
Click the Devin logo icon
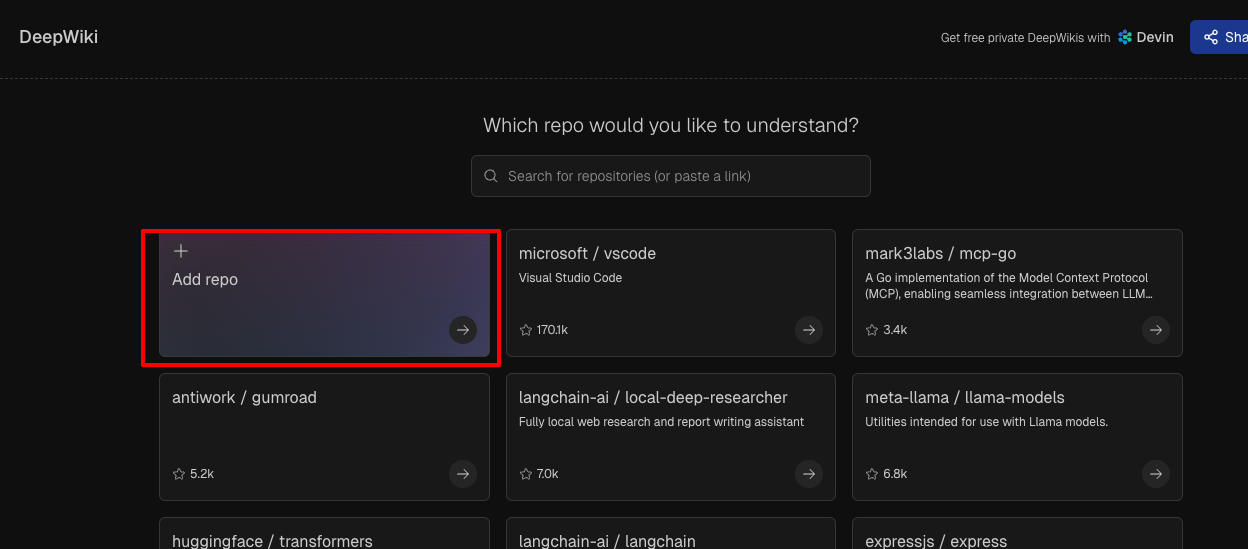[x=1125, y=37]
